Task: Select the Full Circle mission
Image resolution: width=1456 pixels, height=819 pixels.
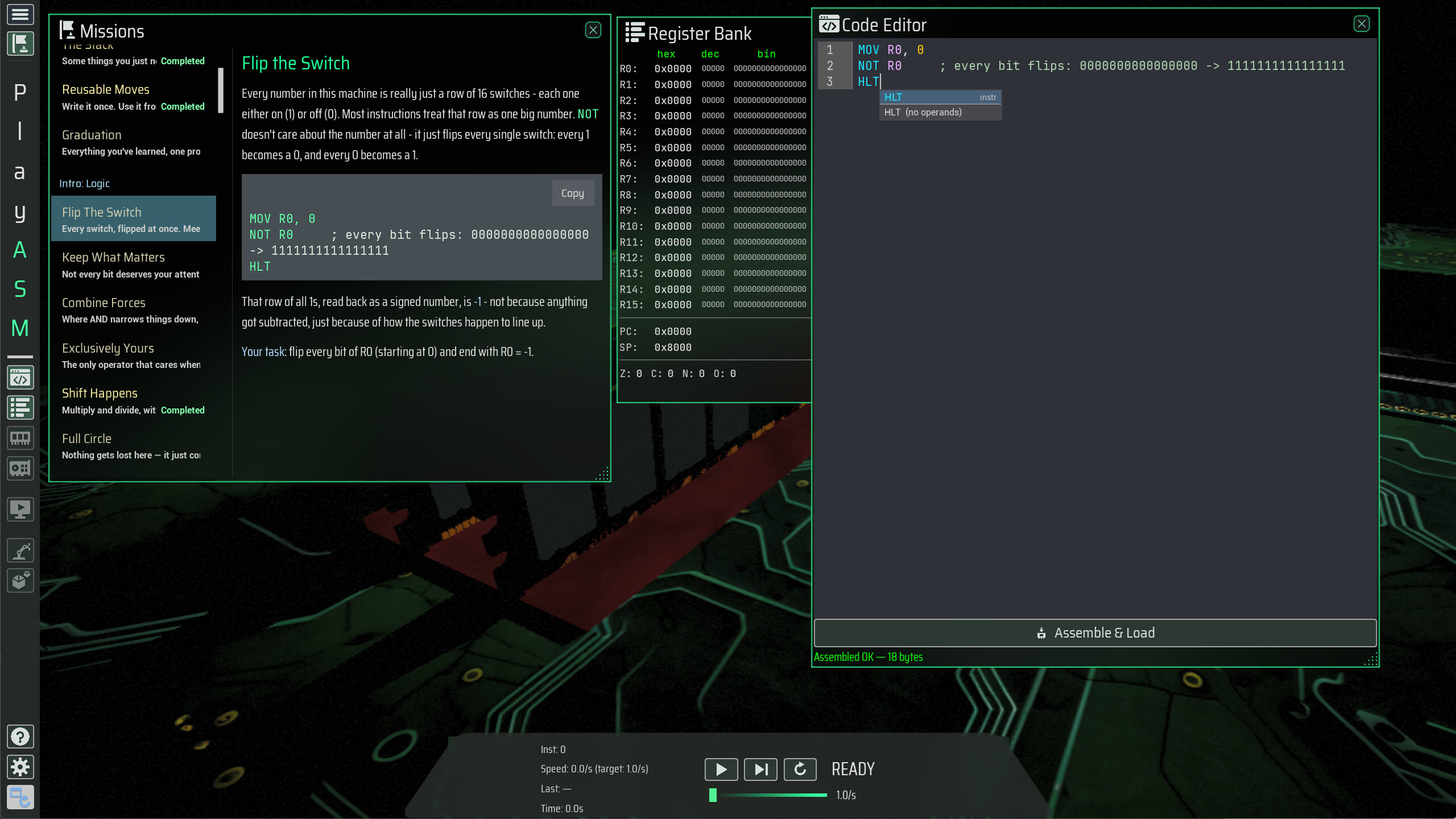Action: pyautogui.click(x=134, y=446)
